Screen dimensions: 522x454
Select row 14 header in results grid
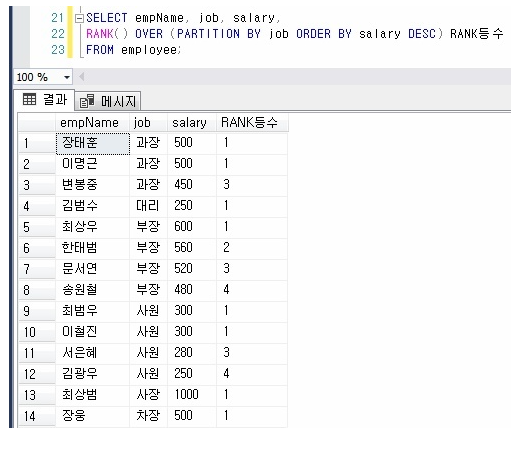pyautogui.click(x=37, y=416)
